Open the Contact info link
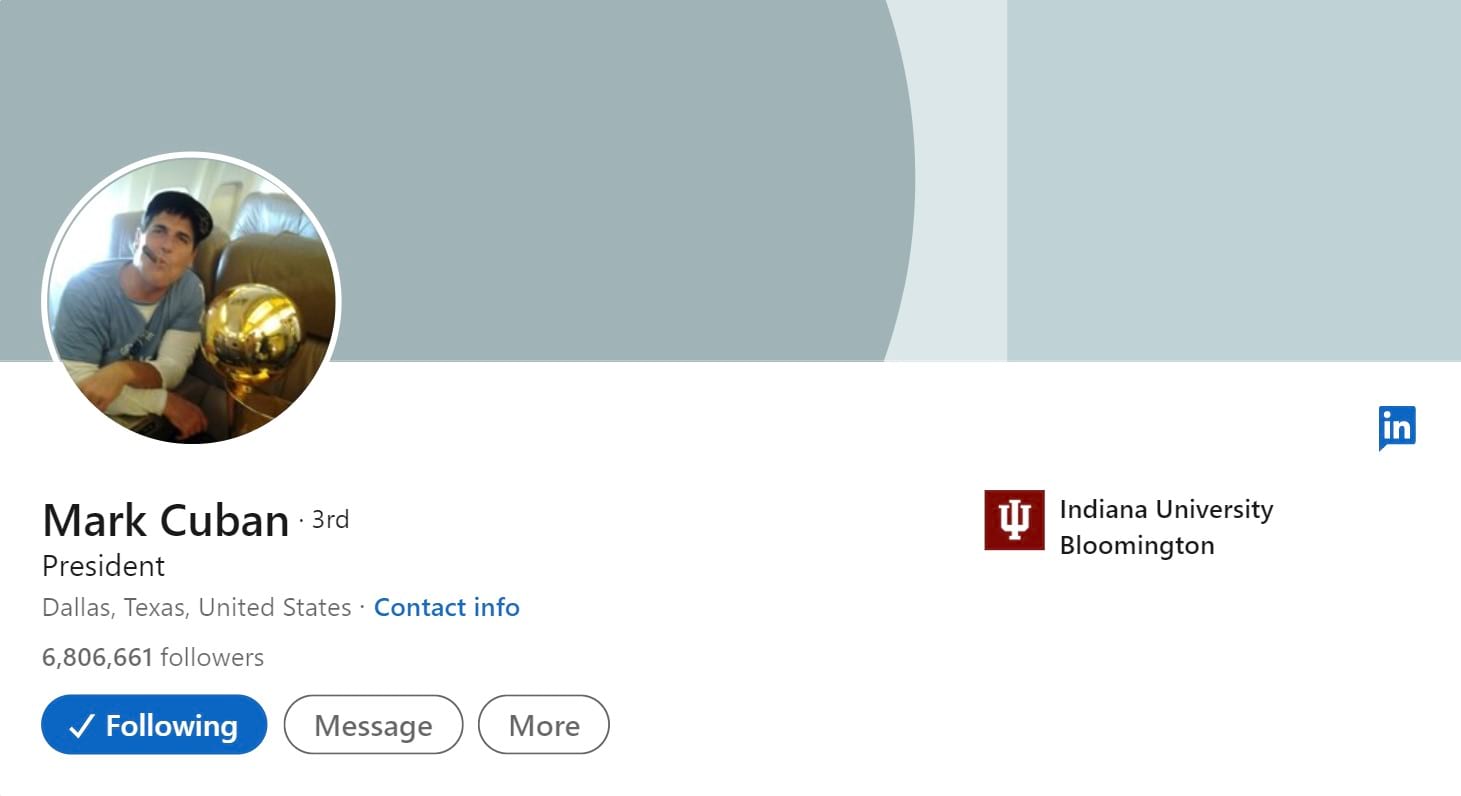The height and width of the screenshot is (796, 1461). pyautogui.click(x=447, y=607)
